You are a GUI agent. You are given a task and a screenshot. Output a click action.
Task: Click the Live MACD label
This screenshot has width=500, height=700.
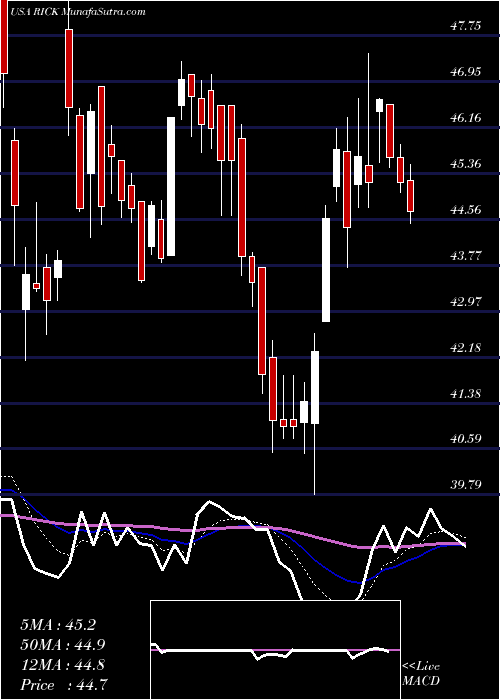(421, 674)
